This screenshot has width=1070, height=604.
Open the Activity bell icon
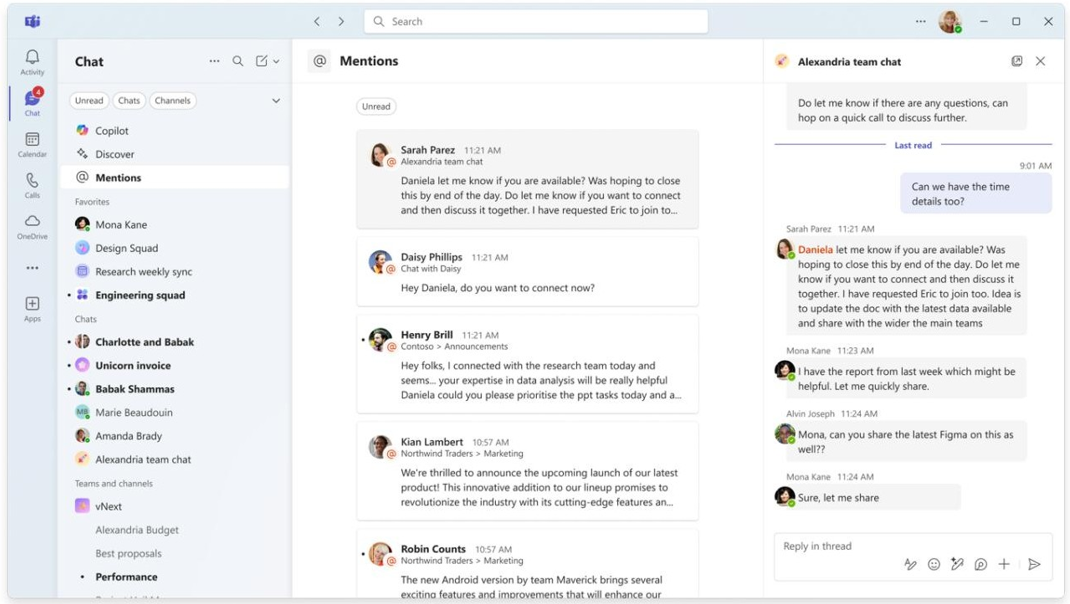(32, 62)
